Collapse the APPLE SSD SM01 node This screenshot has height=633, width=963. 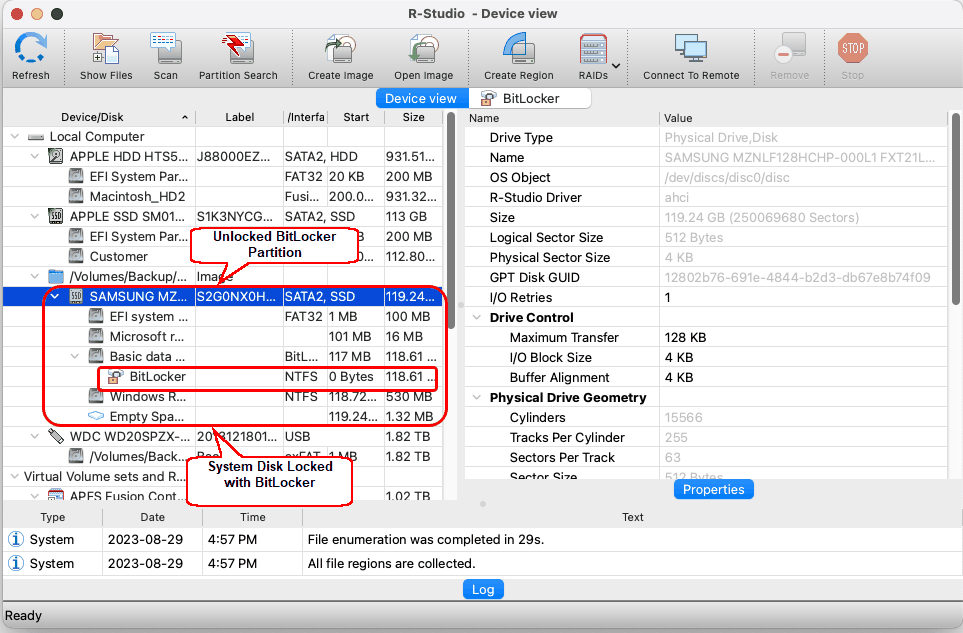pyautogui.click(x=35, y=216)
